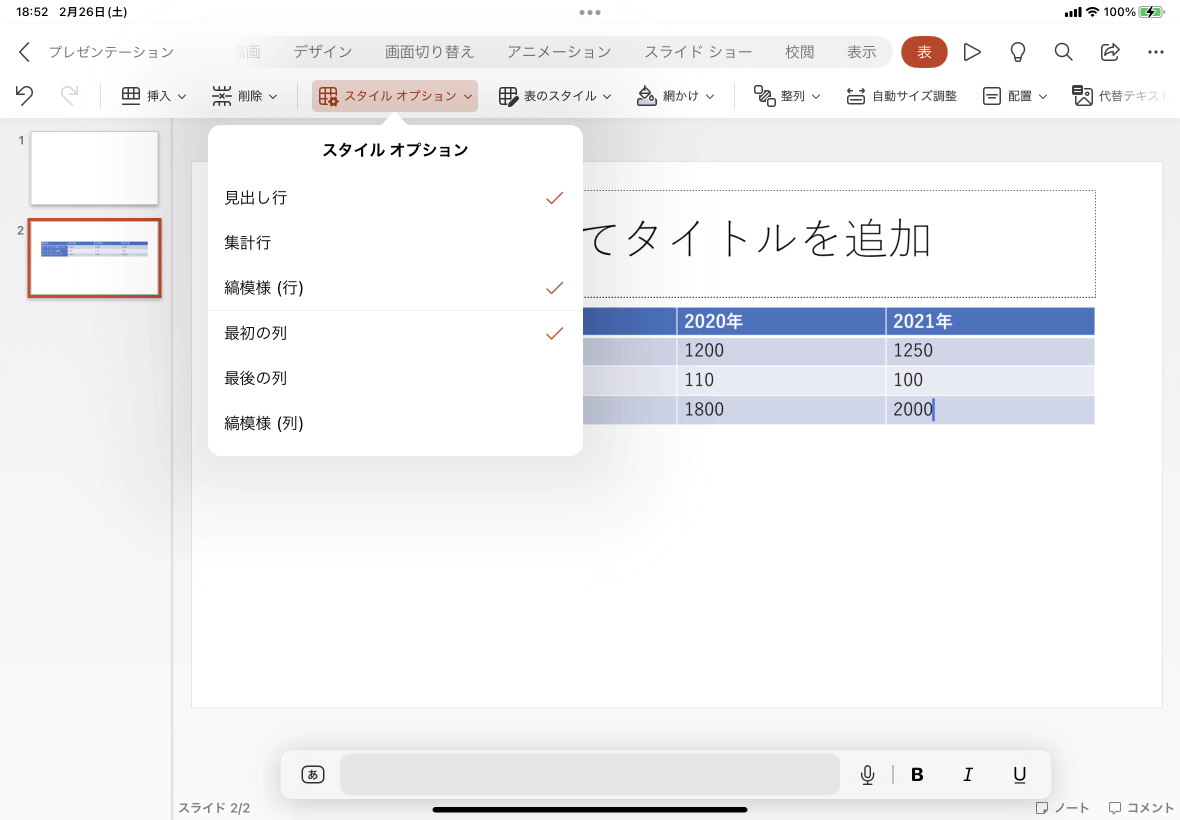The width and height of the screenshot is (1180, 820).
Task: Start slideshow with play icon
Action: coord(972,52)
